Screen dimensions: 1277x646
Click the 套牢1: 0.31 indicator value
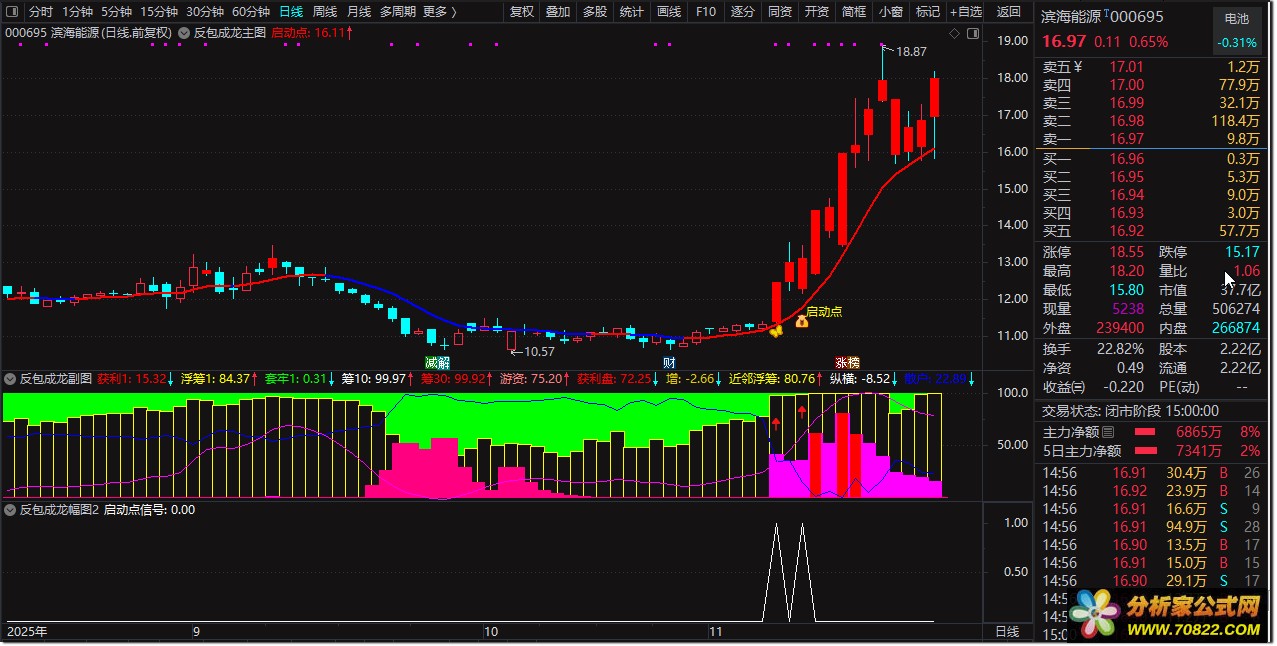[298, 379]
